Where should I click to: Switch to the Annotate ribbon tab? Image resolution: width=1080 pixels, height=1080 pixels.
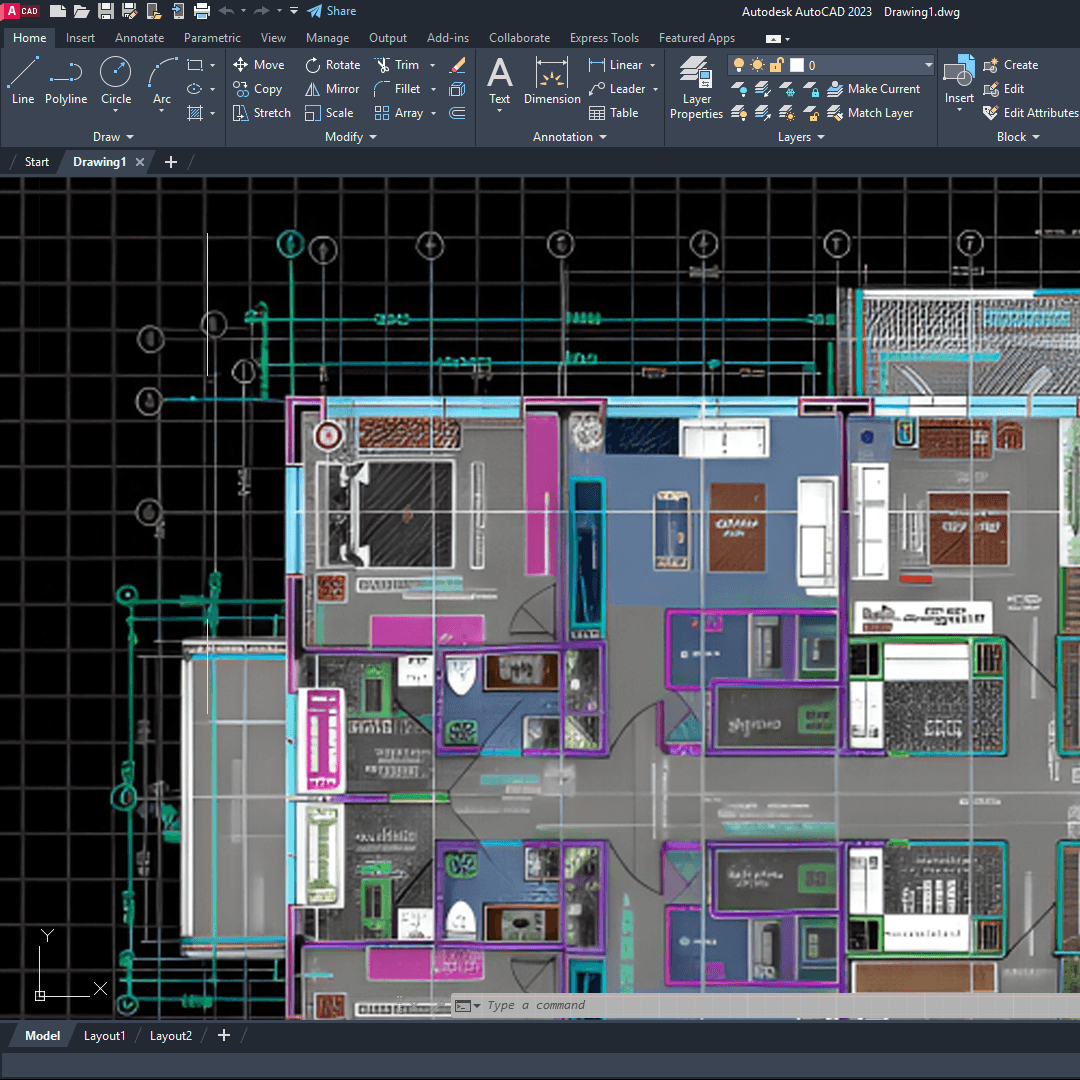coord(139,38)
